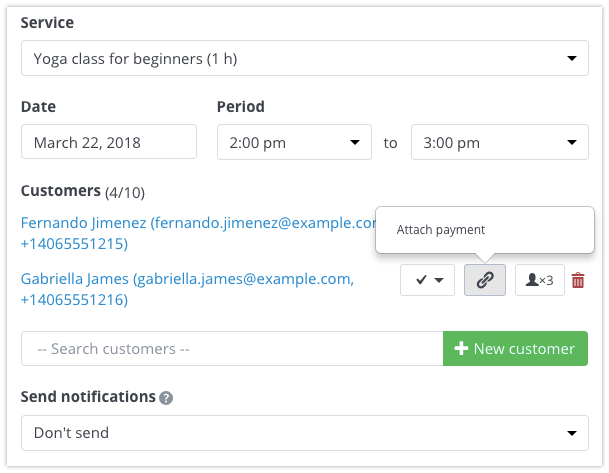
Task: Open the approved status checkmark dropdown
Action: tap(427, 280)
